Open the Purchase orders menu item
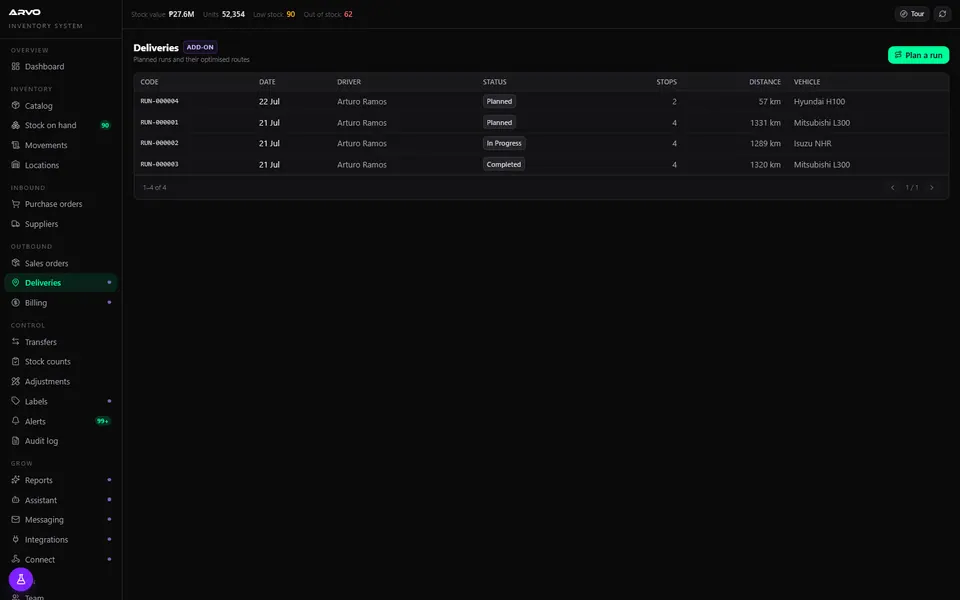960x600 pixels. (x=61, y=204)
